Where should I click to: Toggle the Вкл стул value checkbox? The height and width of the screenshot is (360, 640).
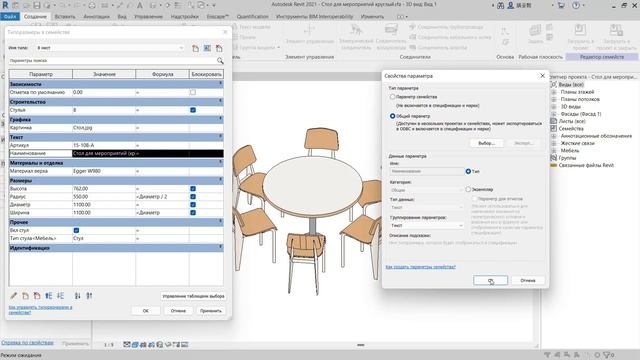click(x=76, y=230)
